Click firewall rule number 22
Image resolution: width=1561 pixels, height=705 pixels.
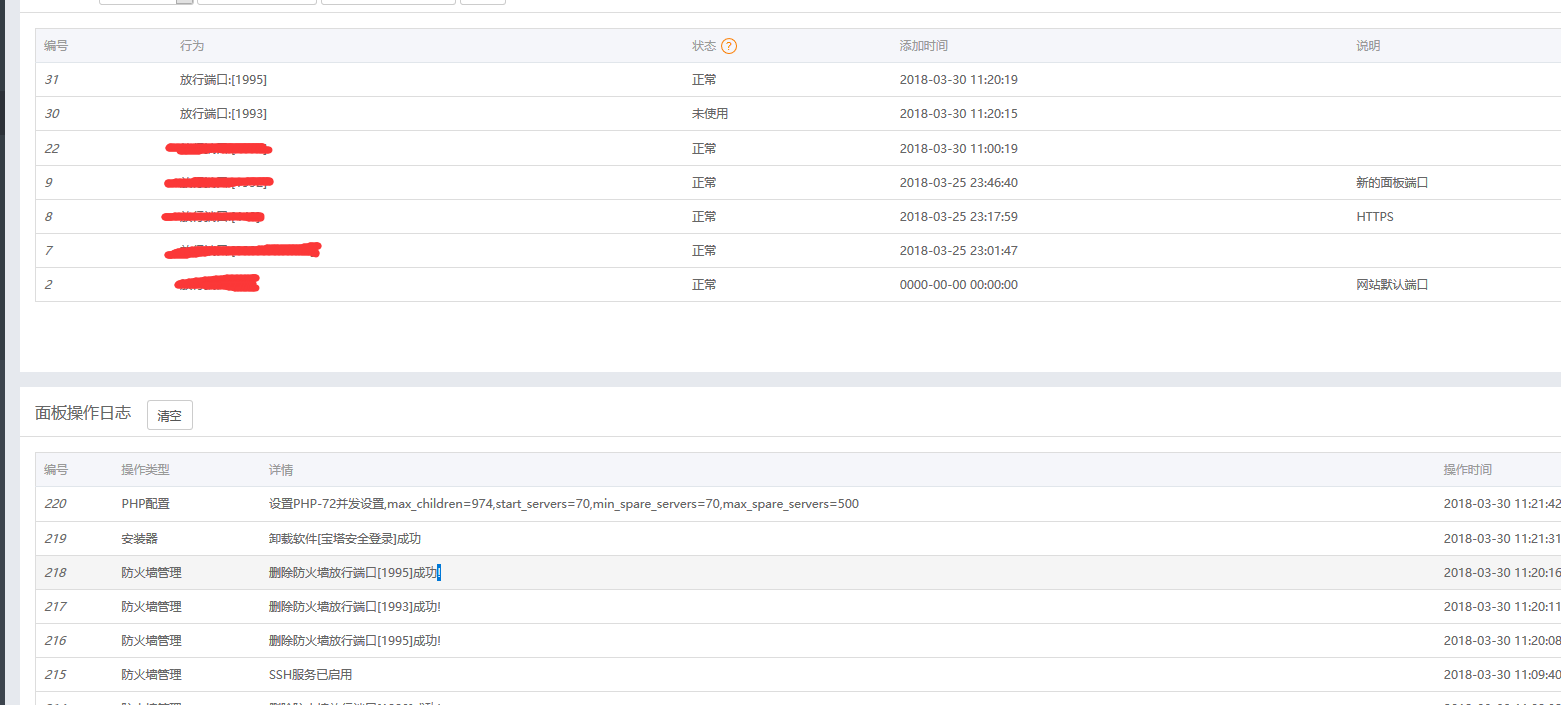(51, 148)
